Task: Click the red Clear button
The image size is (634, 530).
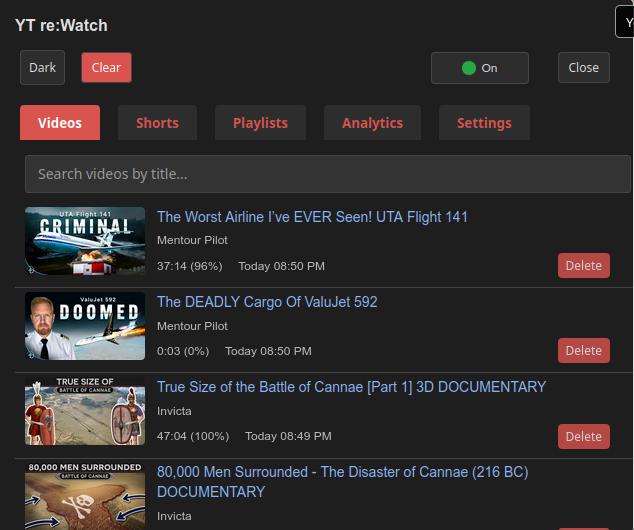Action: click(106, 68)
